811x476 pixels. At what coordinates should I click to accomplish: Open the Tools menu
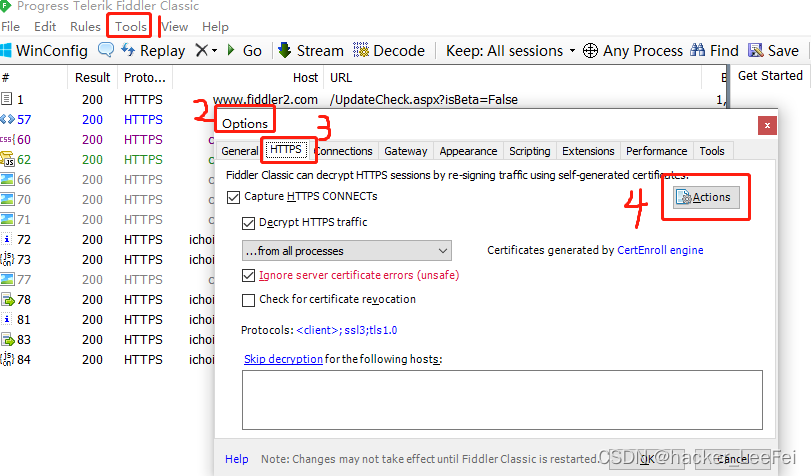[x=130, y=26]
